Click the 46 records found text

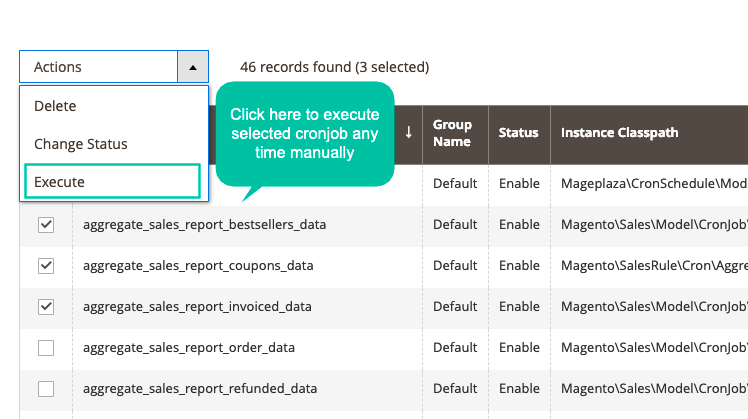pyautogui.click(x=334, y=67)
